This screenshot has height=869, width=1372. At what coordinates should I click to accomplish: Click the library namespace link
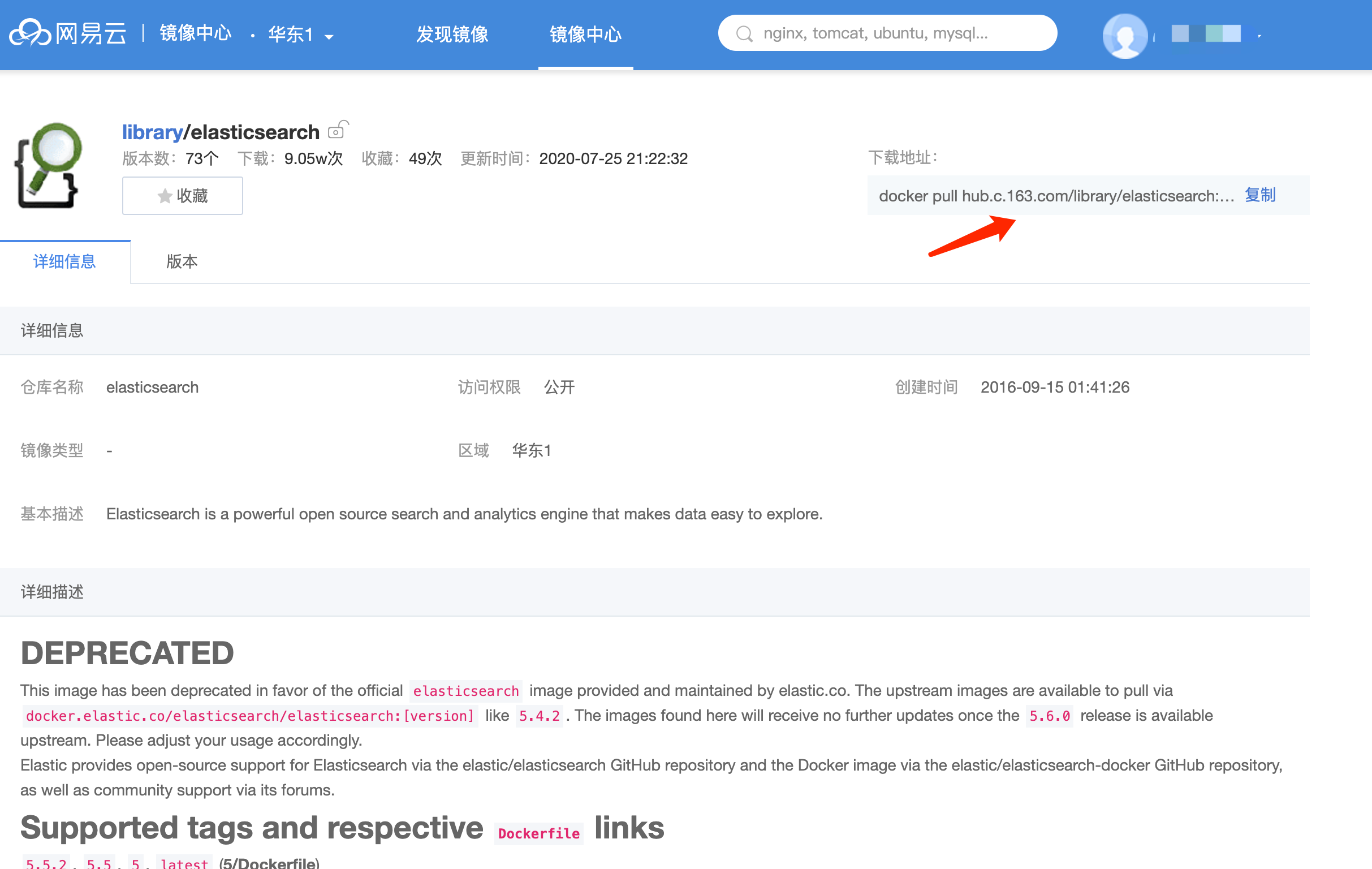[152, 132]
